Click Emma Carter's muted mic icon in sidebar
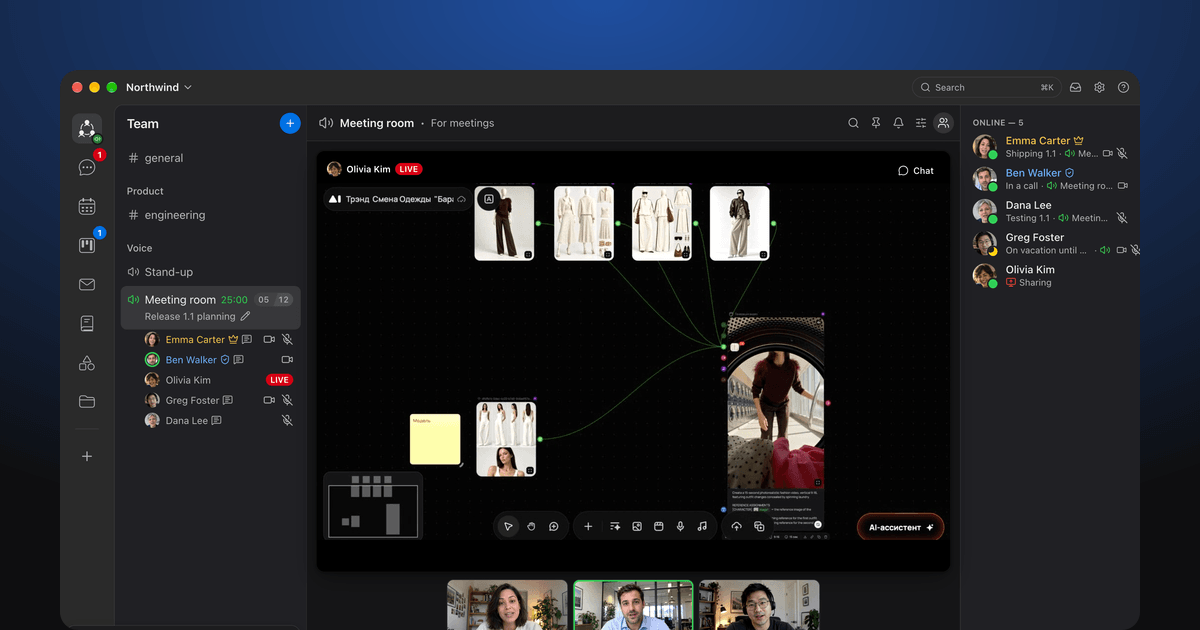The image size is (1200, 630). 287,340
